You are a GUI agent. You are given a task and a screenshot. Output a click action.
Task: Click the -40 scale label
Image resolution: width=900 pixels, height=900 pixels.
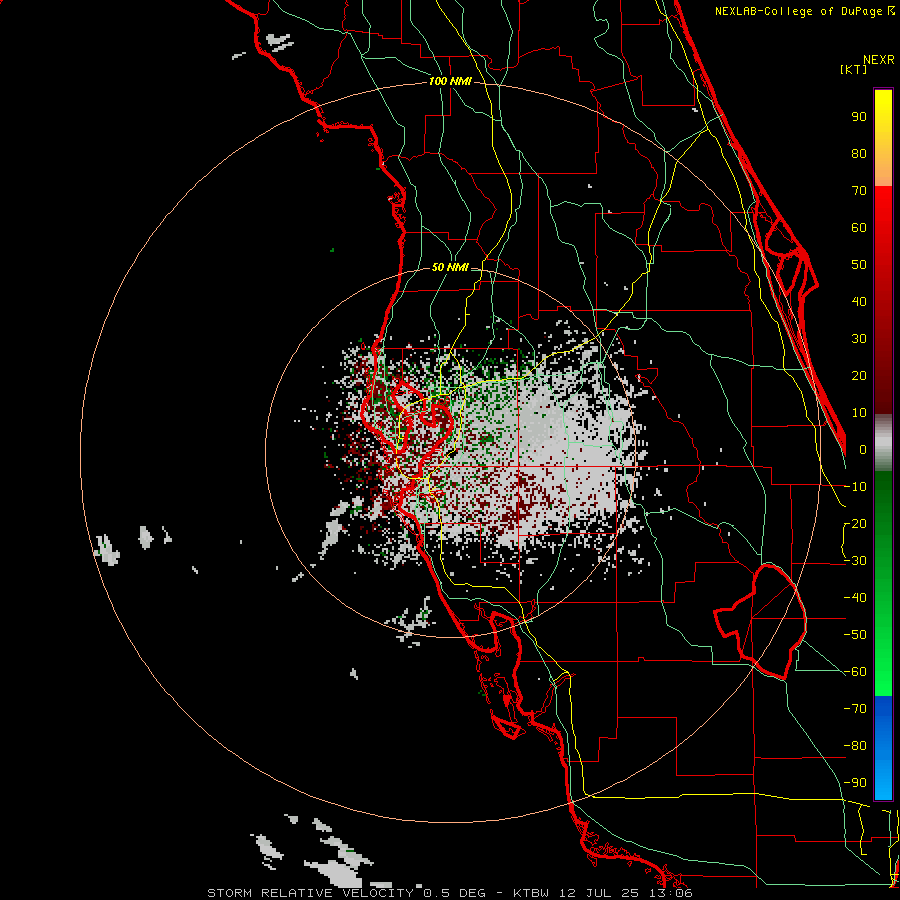pos(855,598)
